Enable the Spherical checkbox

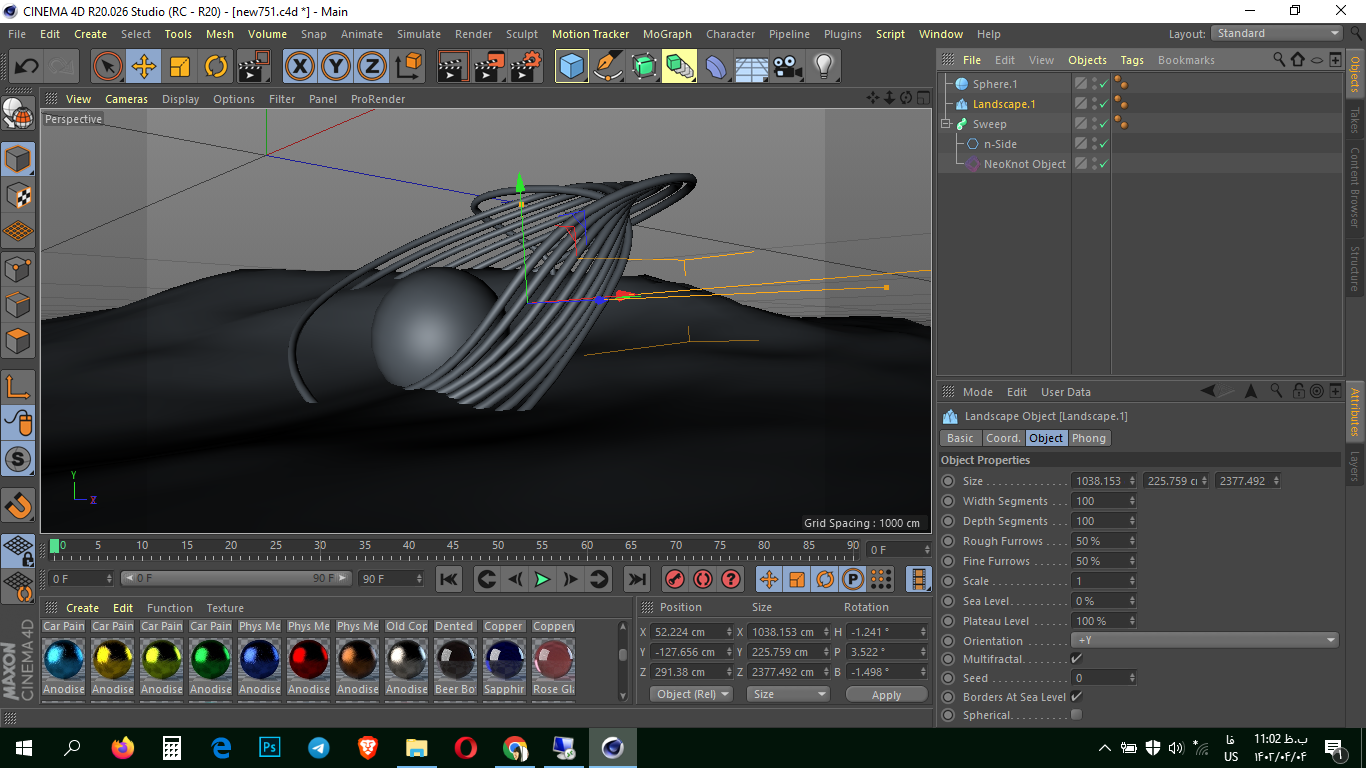click(1077, 715)
